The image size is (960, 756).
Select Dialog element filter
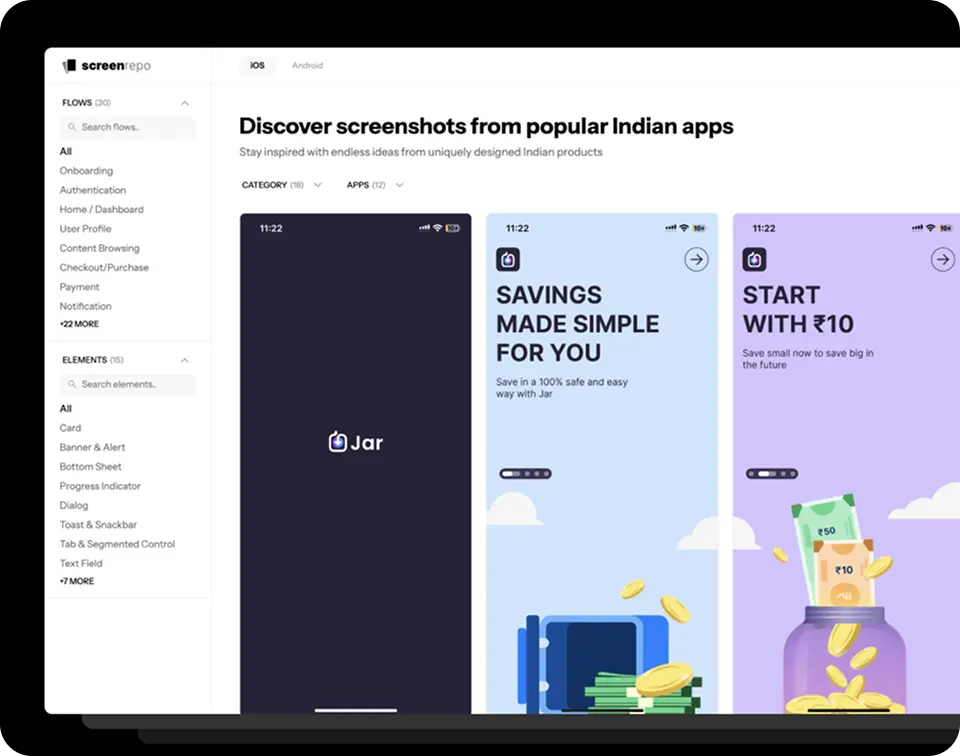[73, 505]
